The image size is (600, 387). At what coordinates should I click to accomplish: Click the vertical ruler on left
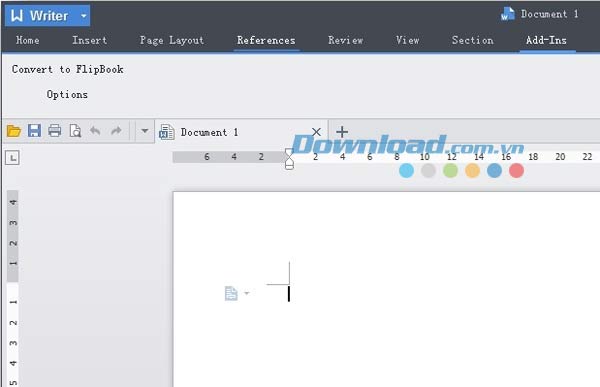click(x=13, y=288)
